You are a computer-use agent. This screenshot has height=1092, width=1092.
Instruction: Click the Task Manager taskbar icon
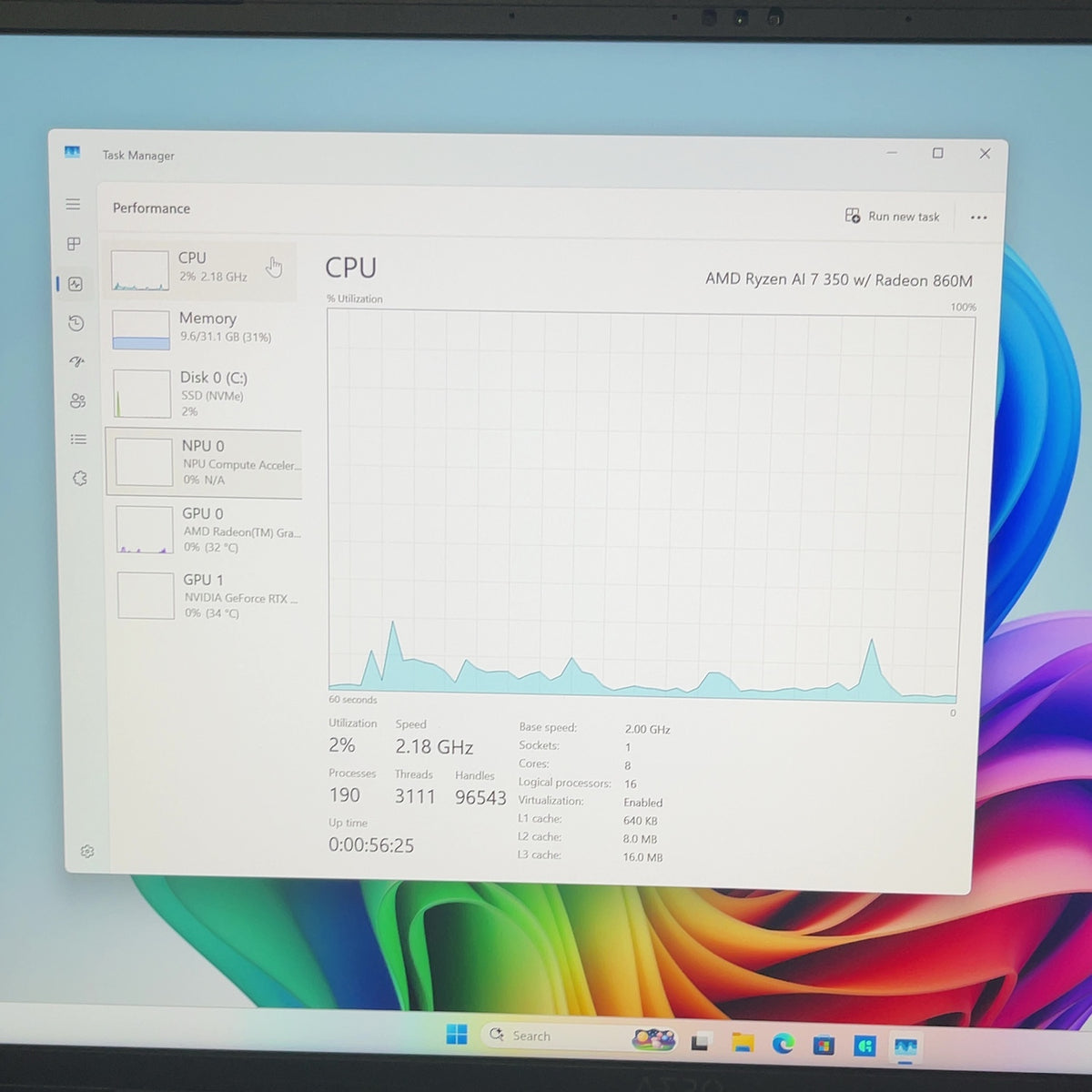tap(905, 1047)
